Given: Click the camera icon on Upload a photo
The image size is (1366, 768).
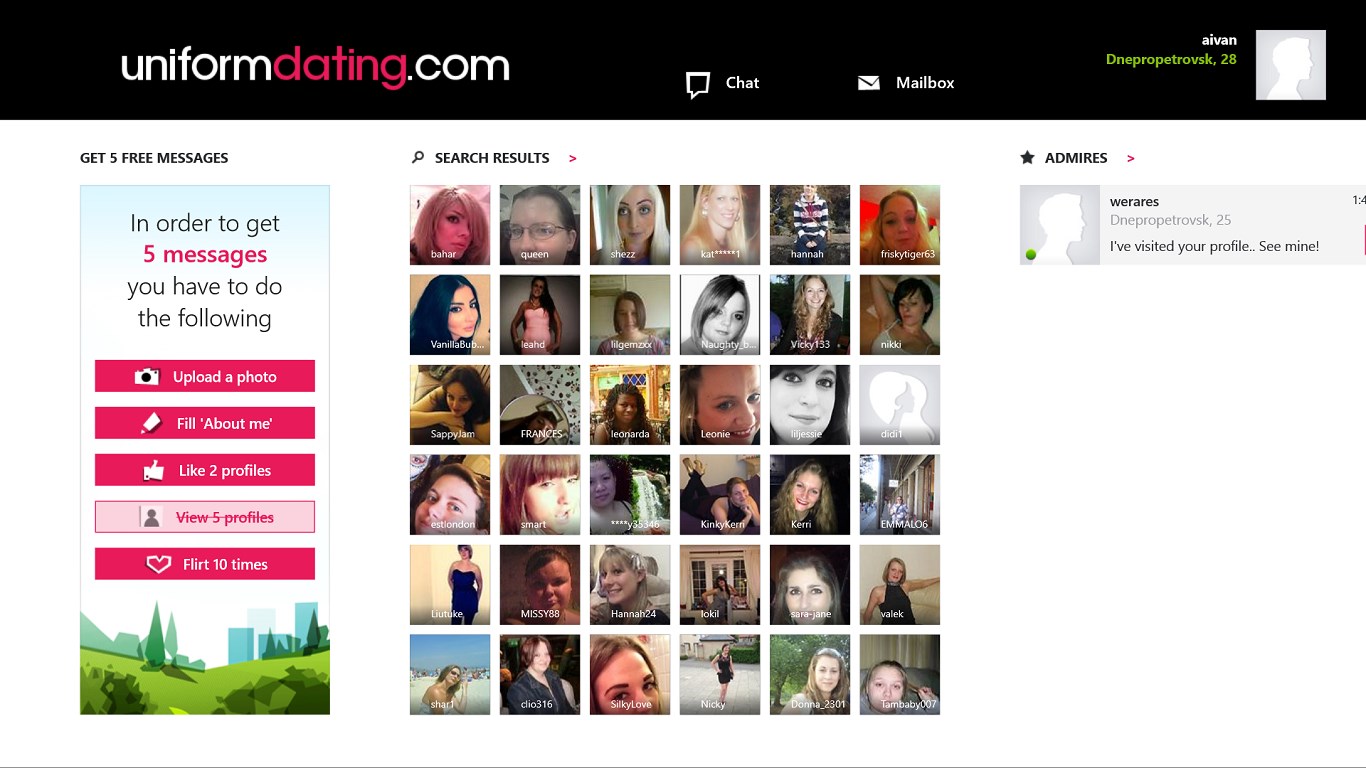Looking at the screenshot, I should (147, 377).
